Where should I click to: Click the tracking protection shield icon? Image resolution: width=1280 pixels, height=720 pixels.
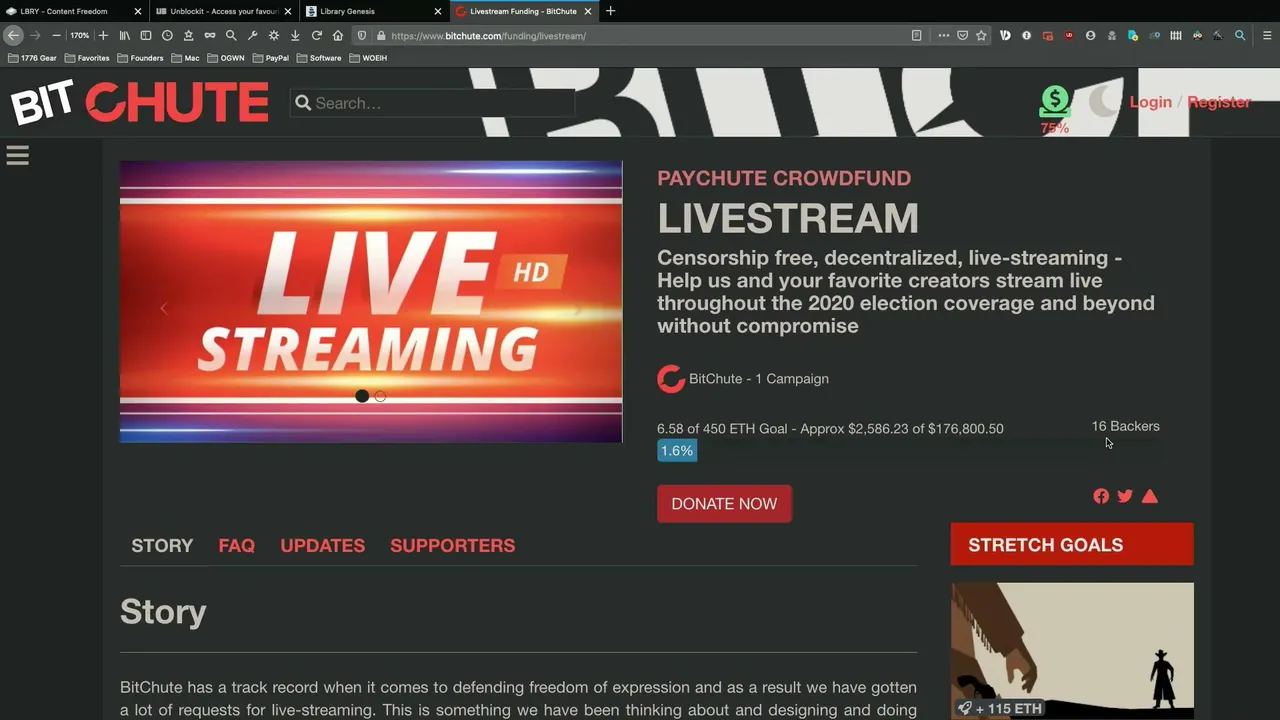point(362,35)
